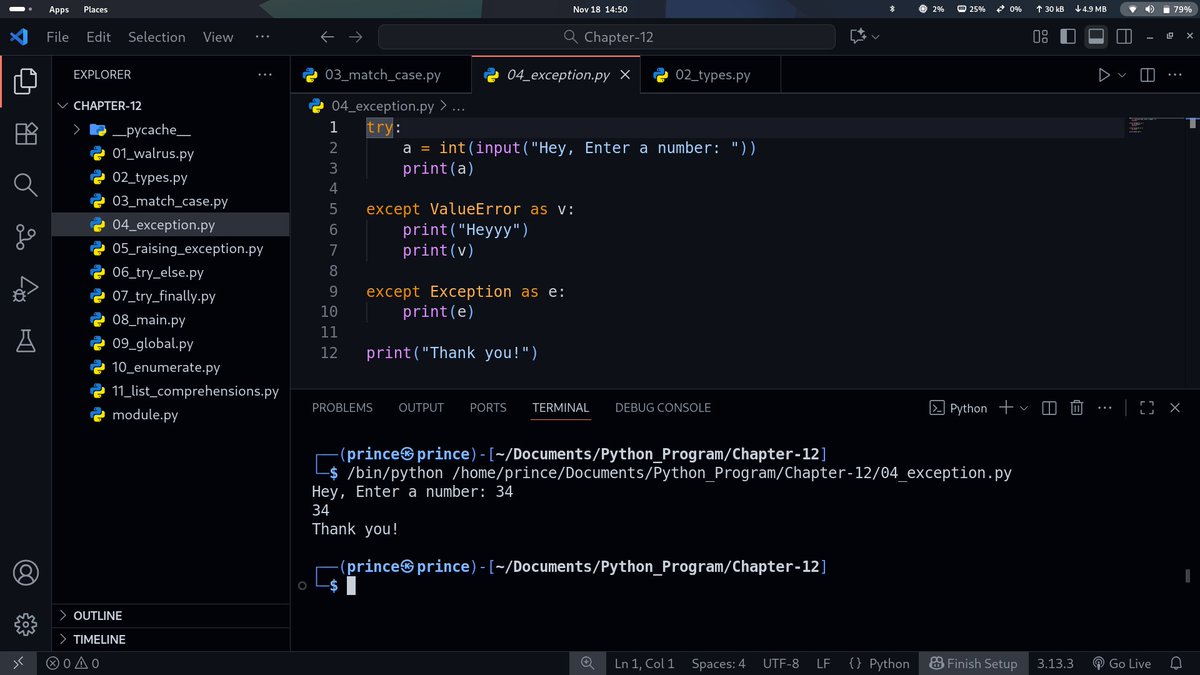Open Customize Layout icon
Screen dimensions: 1200x675
click(x=1041, y=37)
